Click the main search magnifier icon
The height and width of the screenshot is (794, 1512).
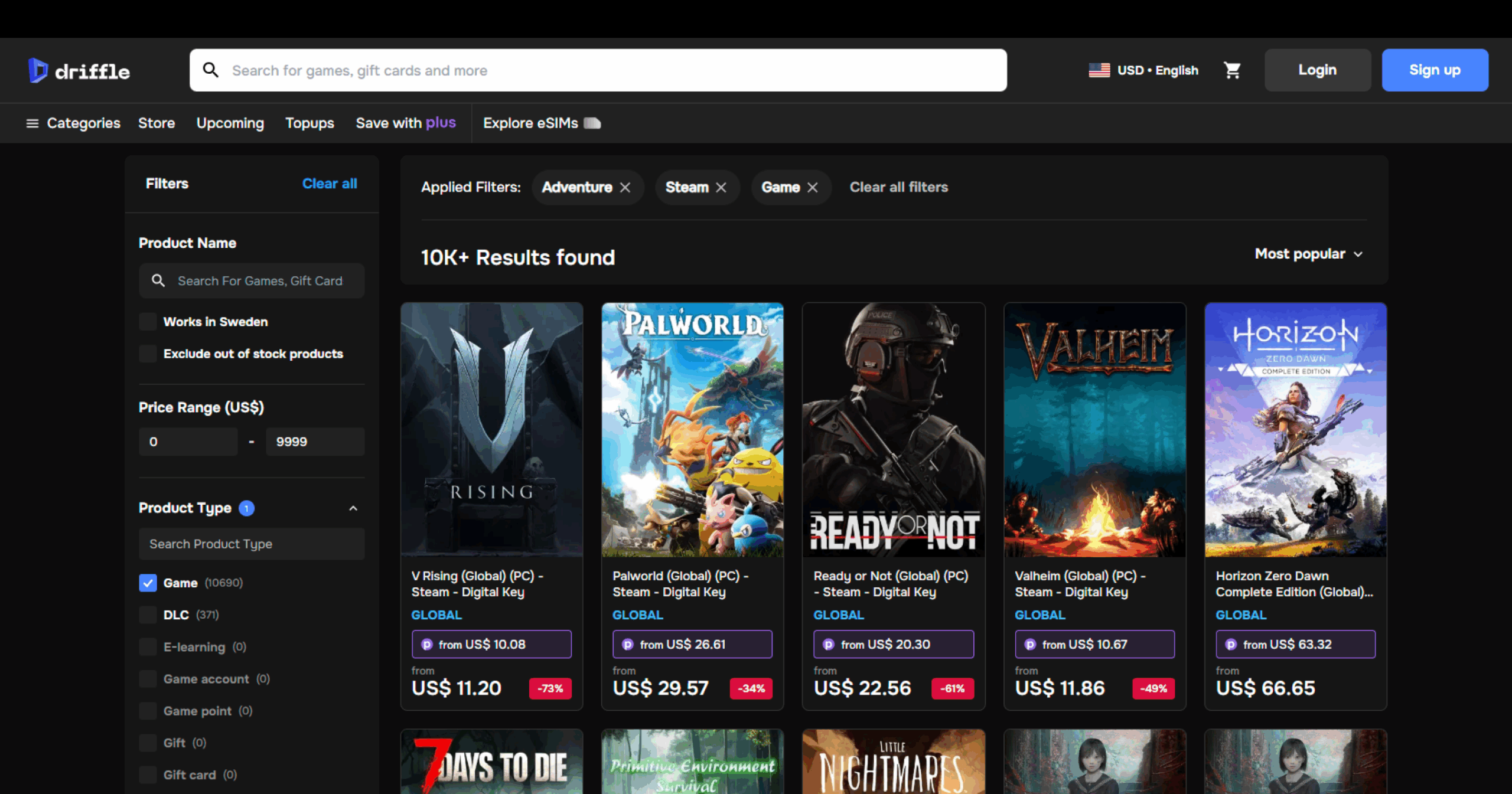pos(211,70)
